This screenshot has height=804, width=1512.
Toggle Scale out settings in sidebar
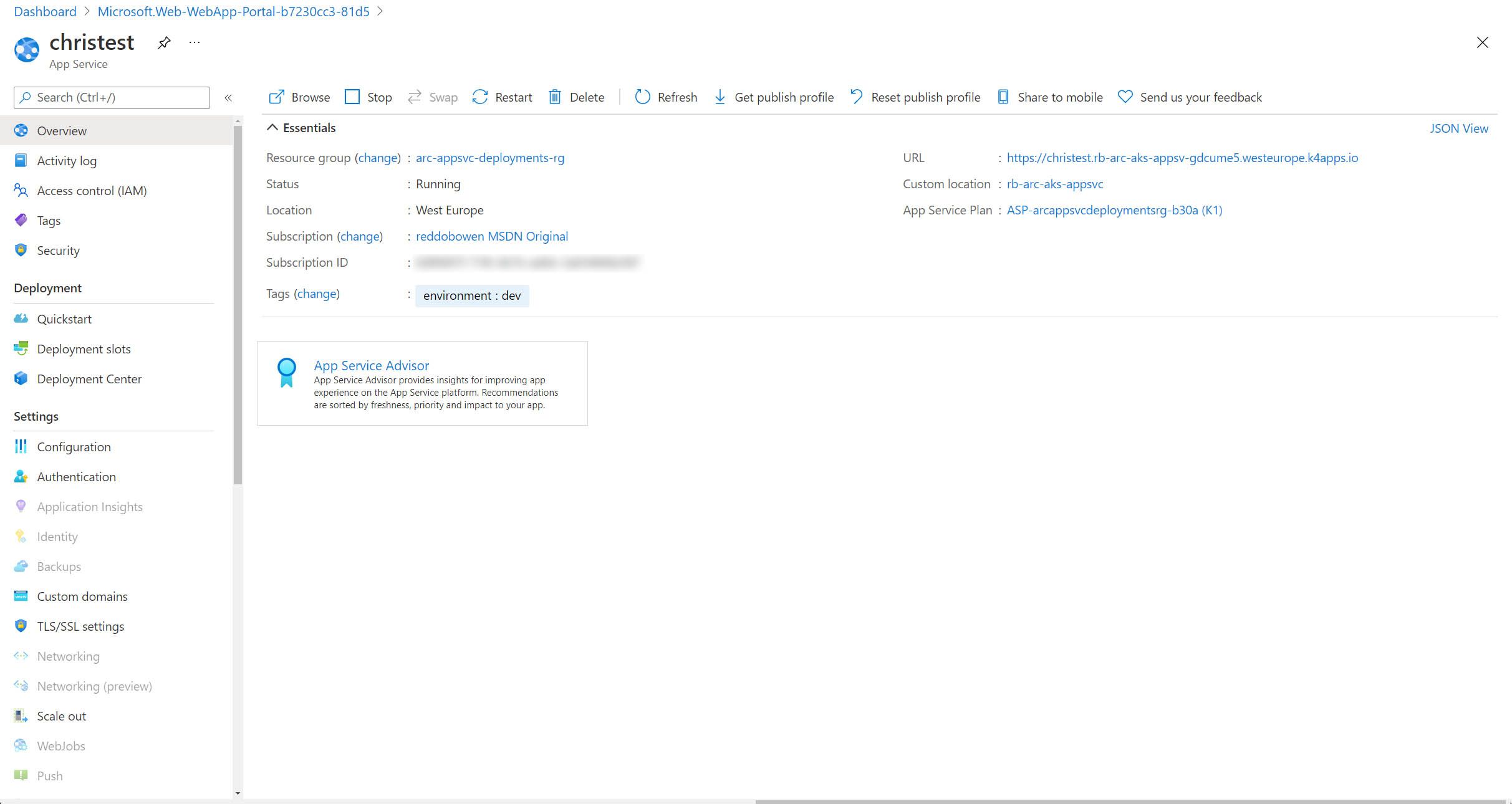pos(61,715)
